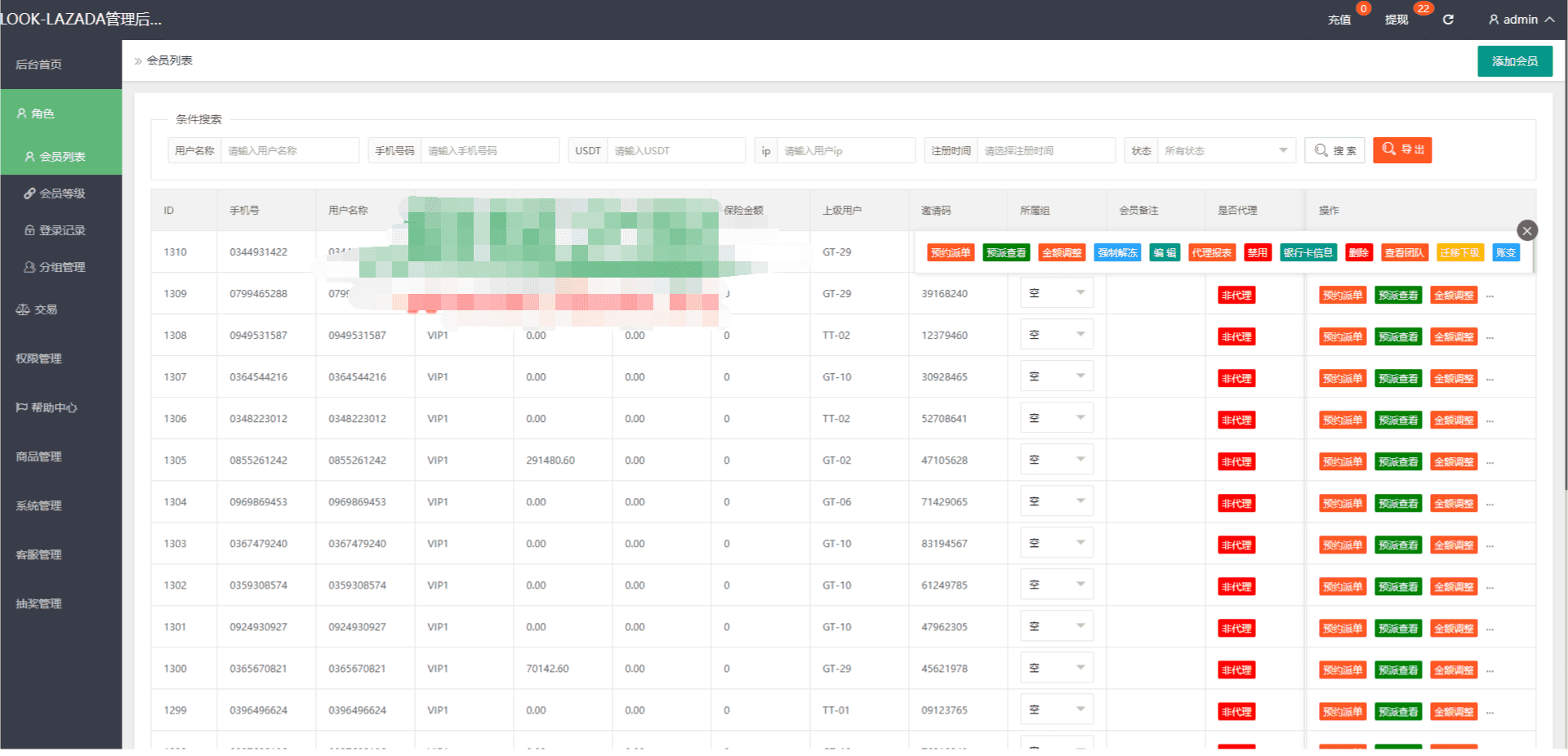Open the 状态 filter dropdown
This screenshot has width=1568, height=756.
1225,151
